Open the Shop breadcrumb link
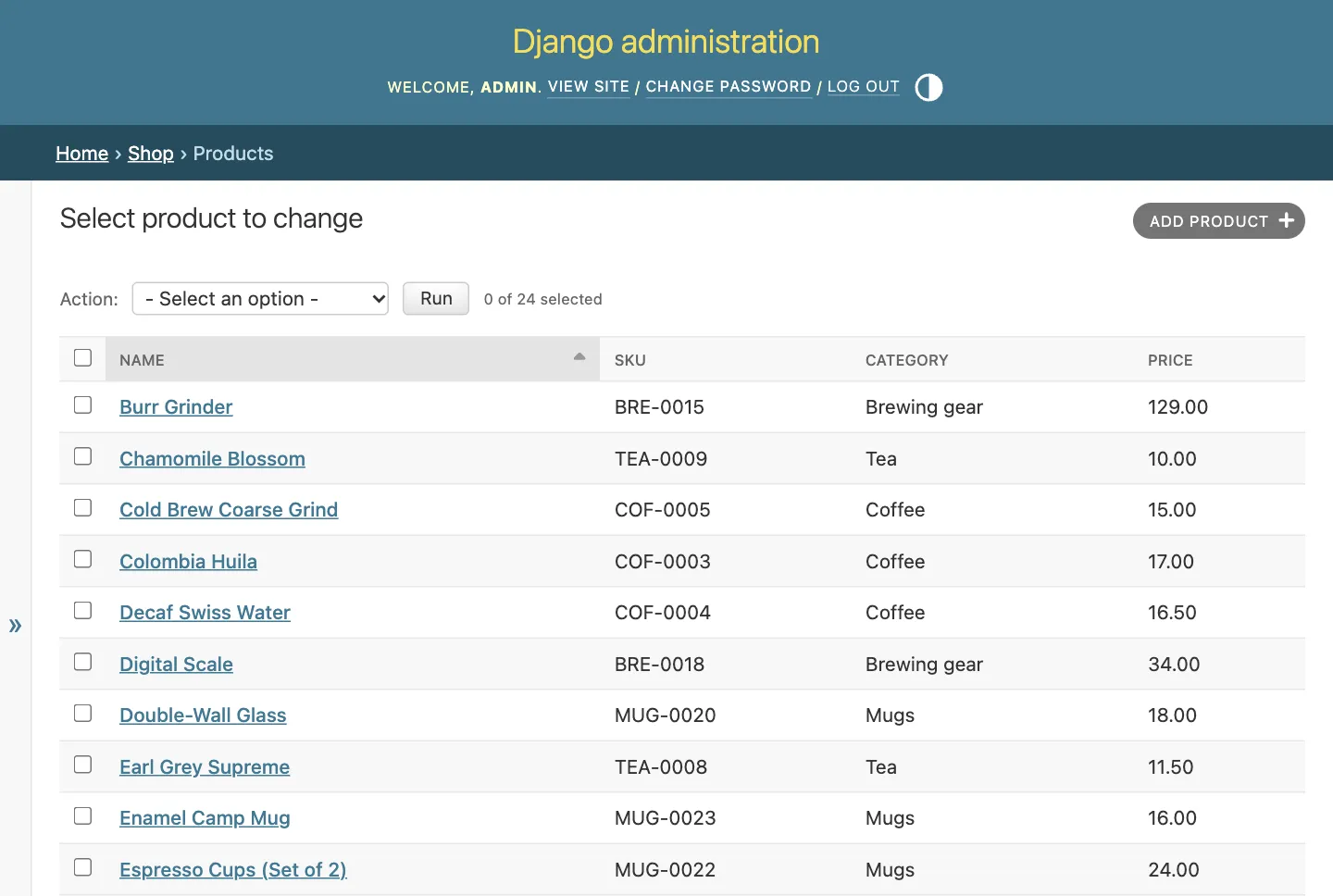The image size is (1333, 896). (151, 154)
